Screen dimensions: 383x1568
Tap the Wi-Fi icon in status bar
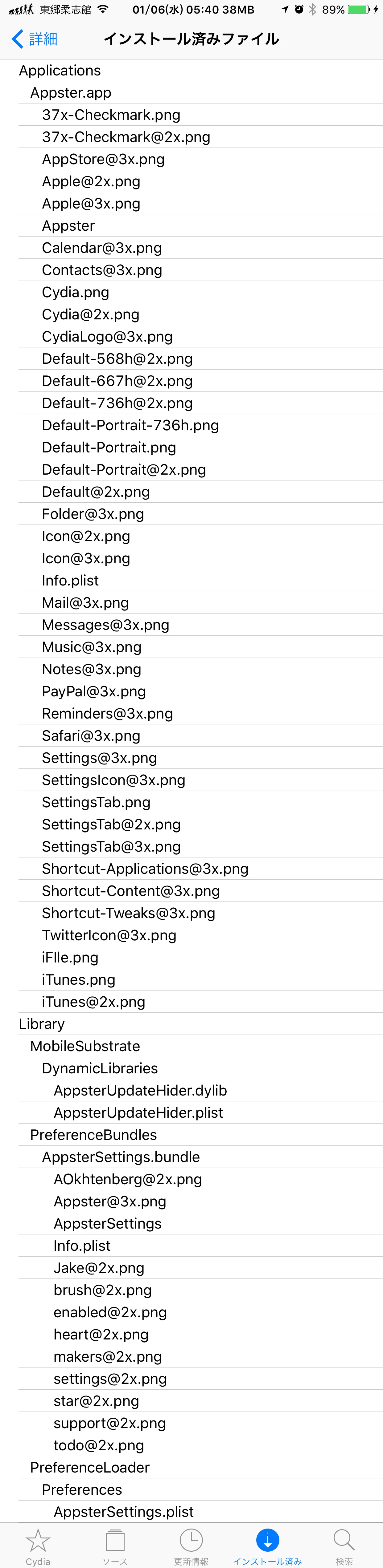[103, 9]
